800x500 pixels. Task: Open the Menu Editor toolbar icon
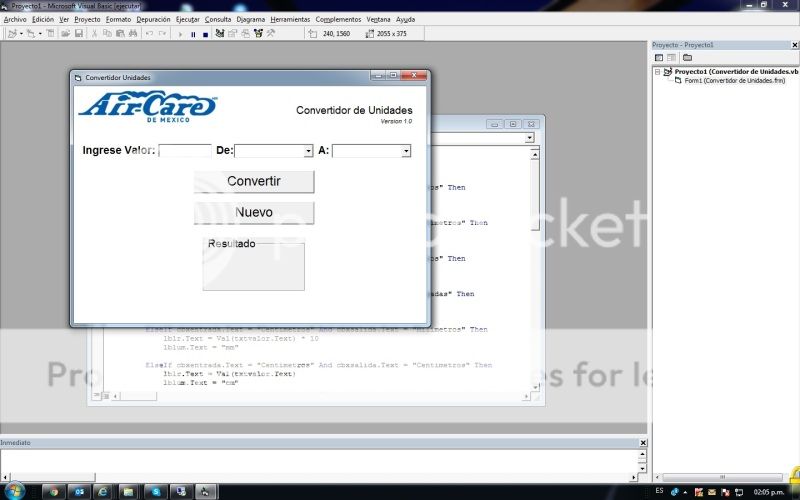[51, 34]
